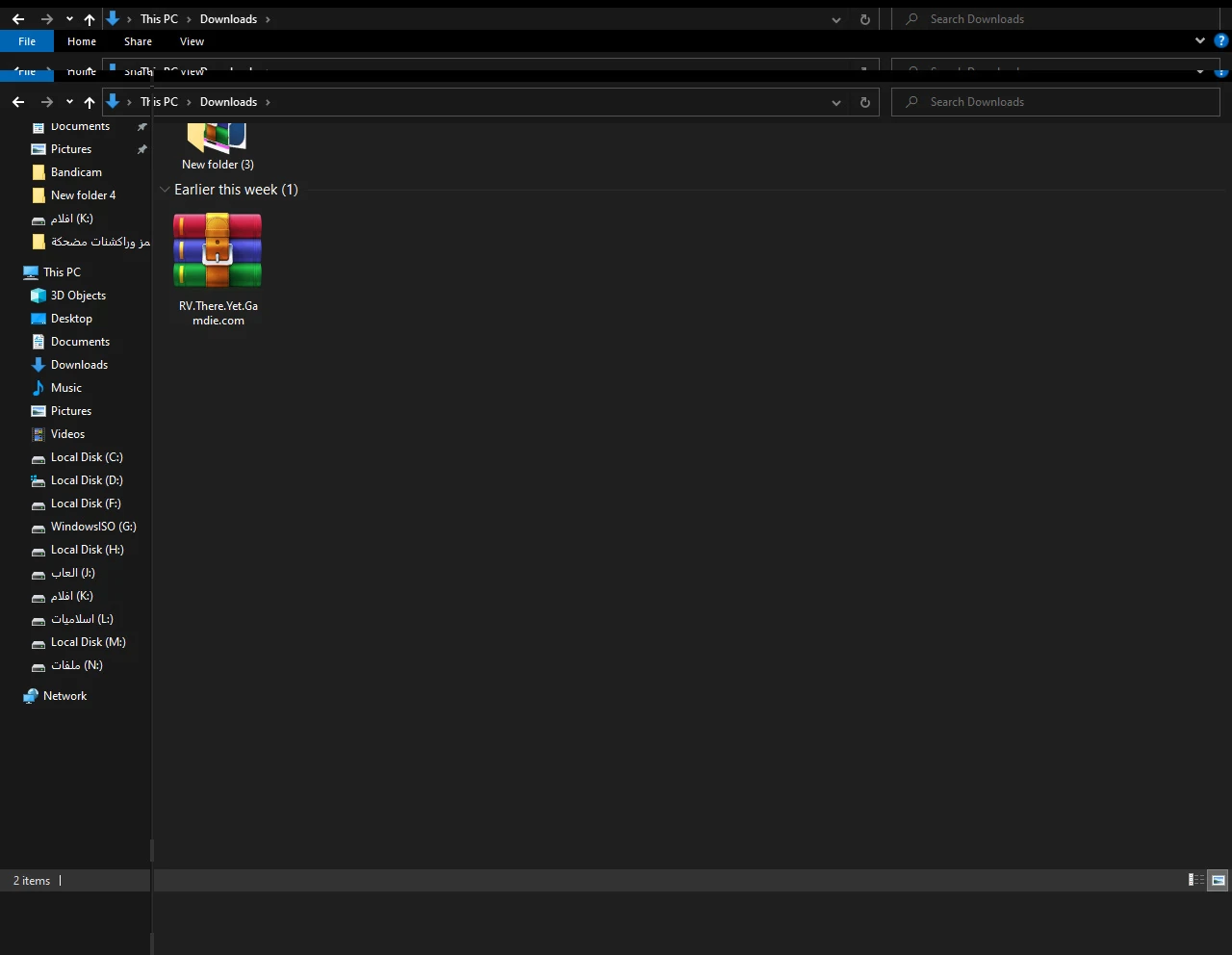Expand the ribbon with the chevron arrow

click(x=1199, y=41)
